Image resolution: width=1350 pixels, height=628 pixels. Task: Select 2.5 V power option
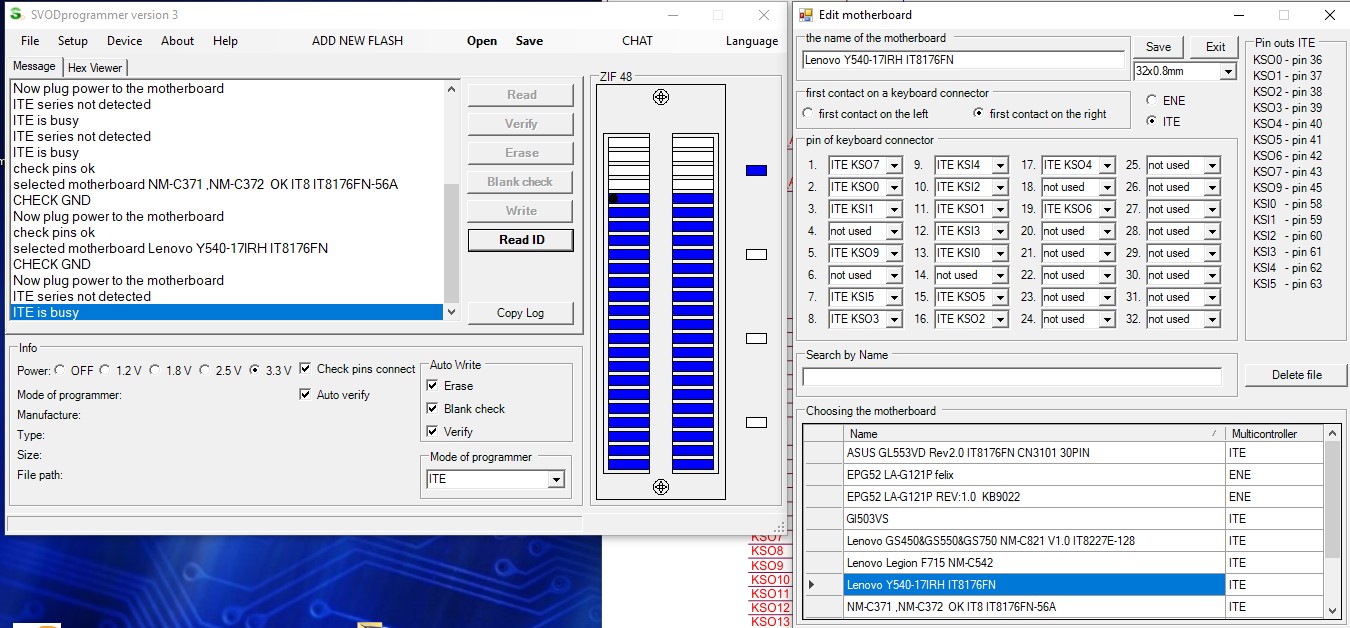pos(205,370)
